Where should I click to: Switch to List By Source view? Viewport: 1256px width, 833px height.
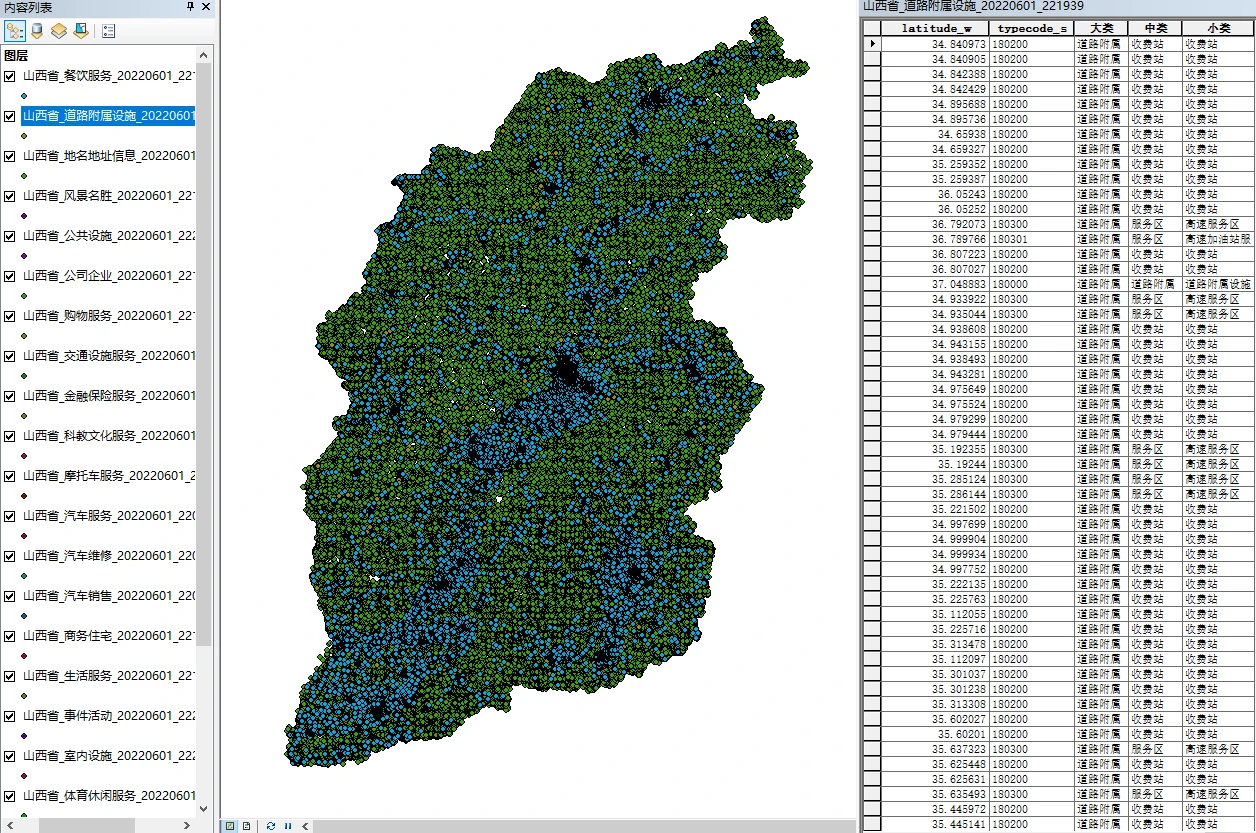[37, 31]
